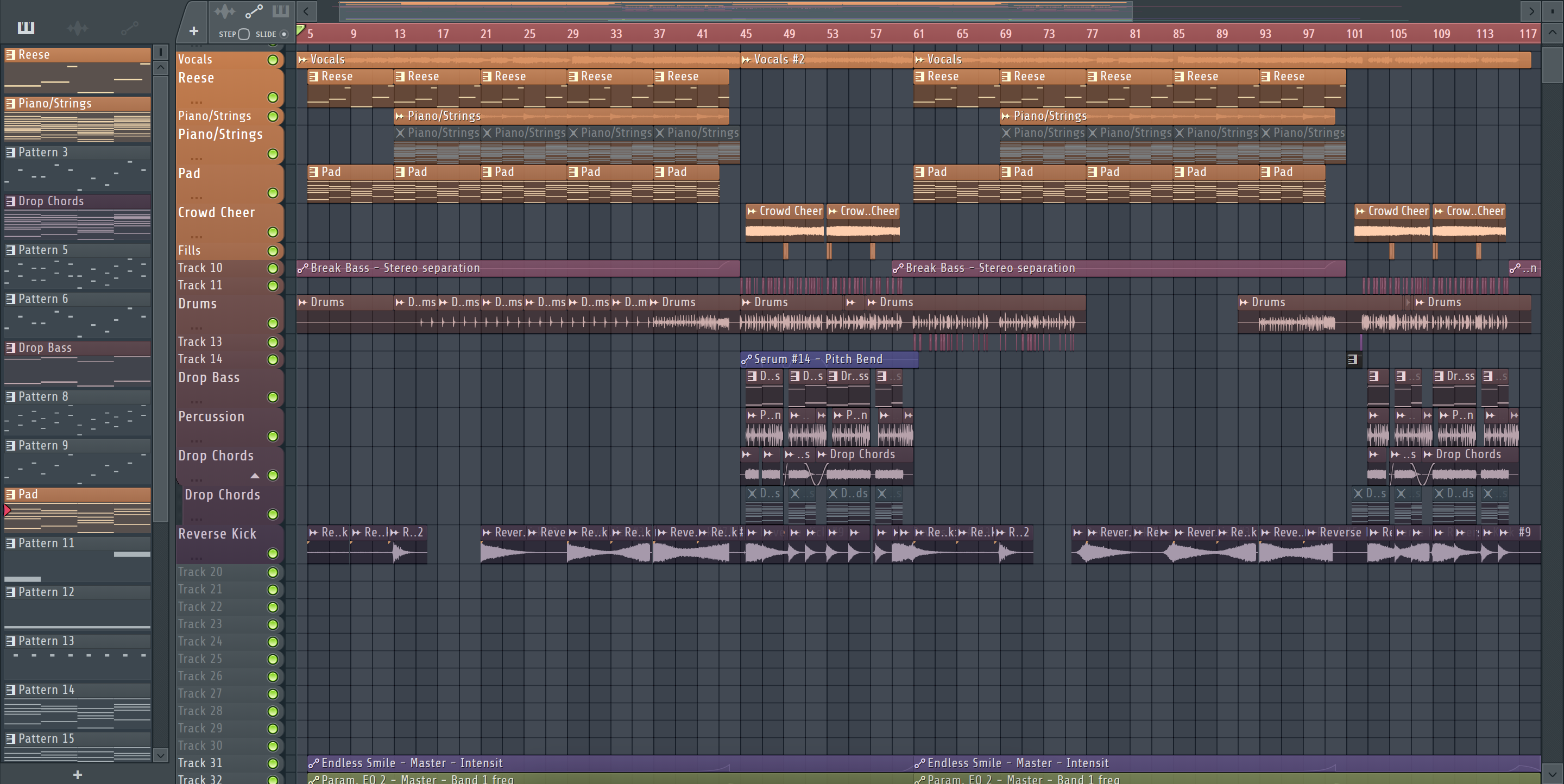Click the scroll-left arrow of the playlist overview
The width and height of the screenshot is (1564, 784).
tap(306, 11)
